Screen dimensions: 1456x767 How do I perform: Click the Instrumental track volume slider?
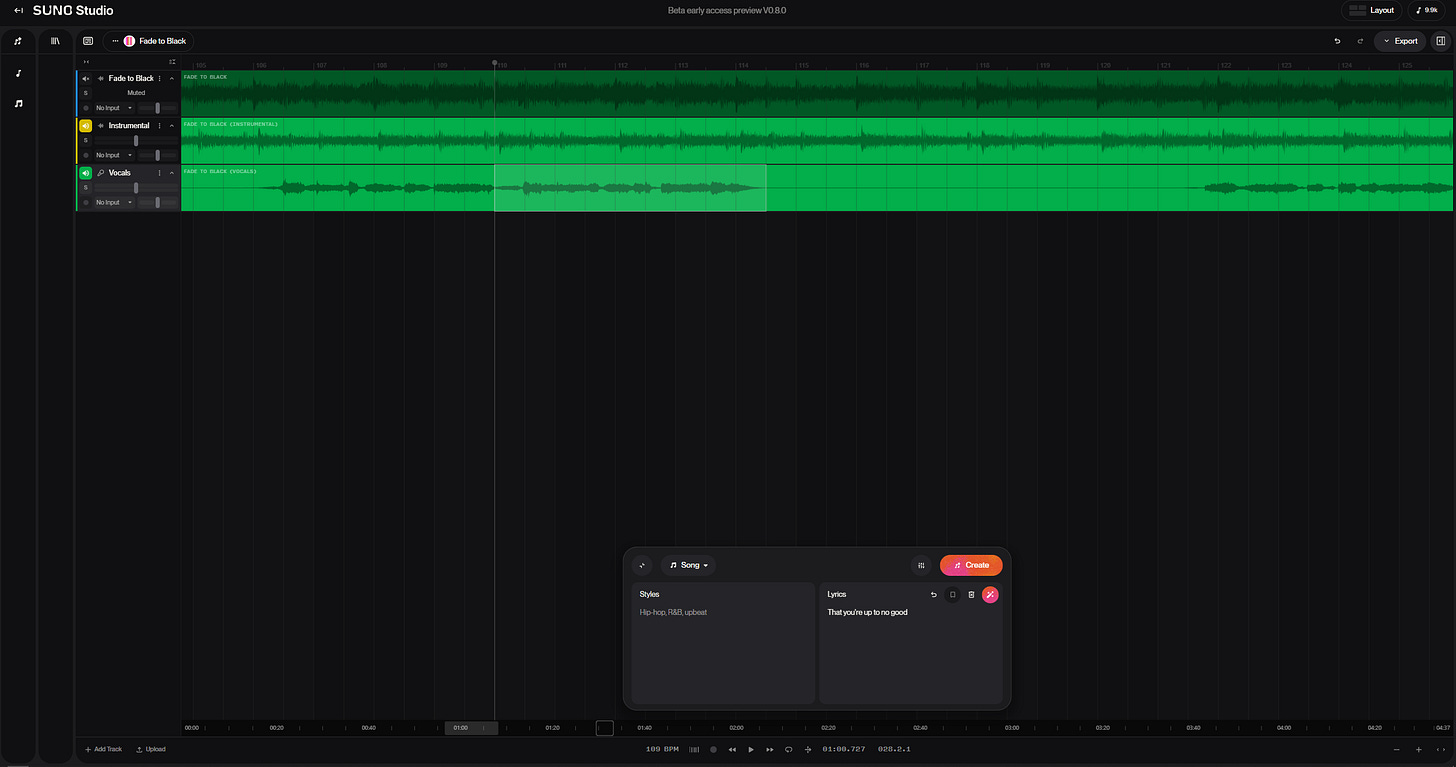tap(136, 140)
